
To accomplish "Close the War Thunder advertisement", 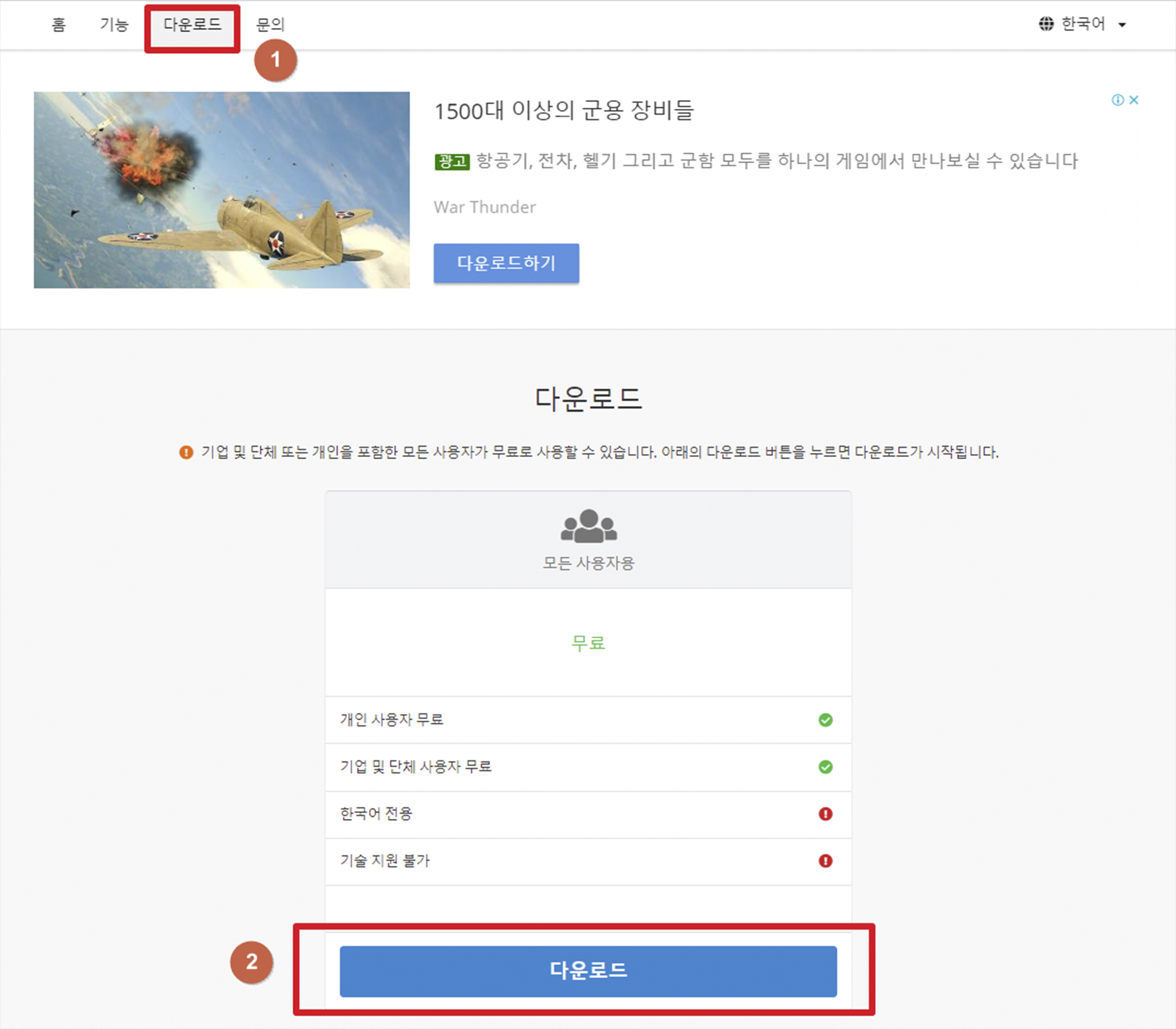I will pos(1134,100).
